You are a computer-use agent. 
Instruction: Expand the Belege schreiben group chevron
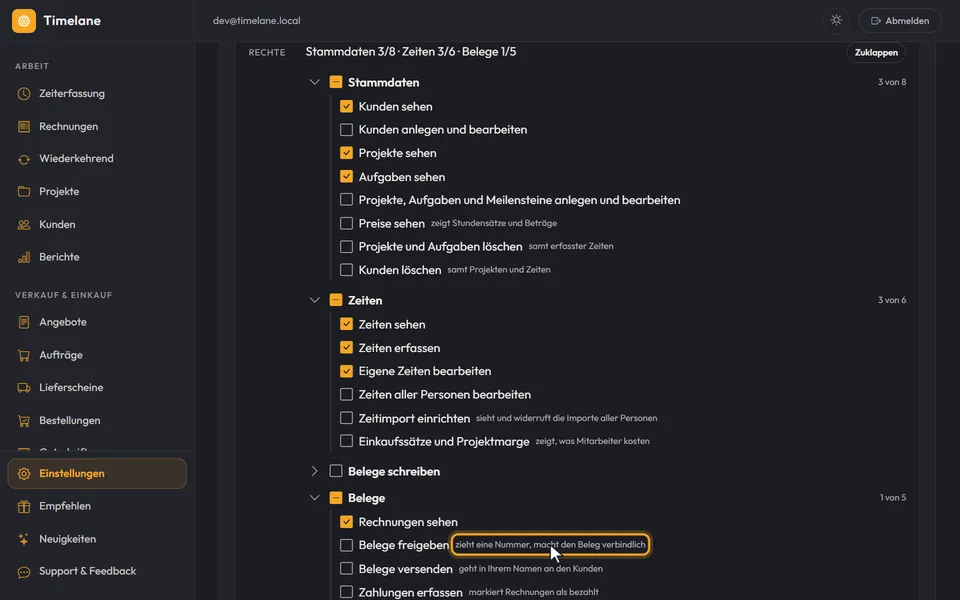point(315,471)
